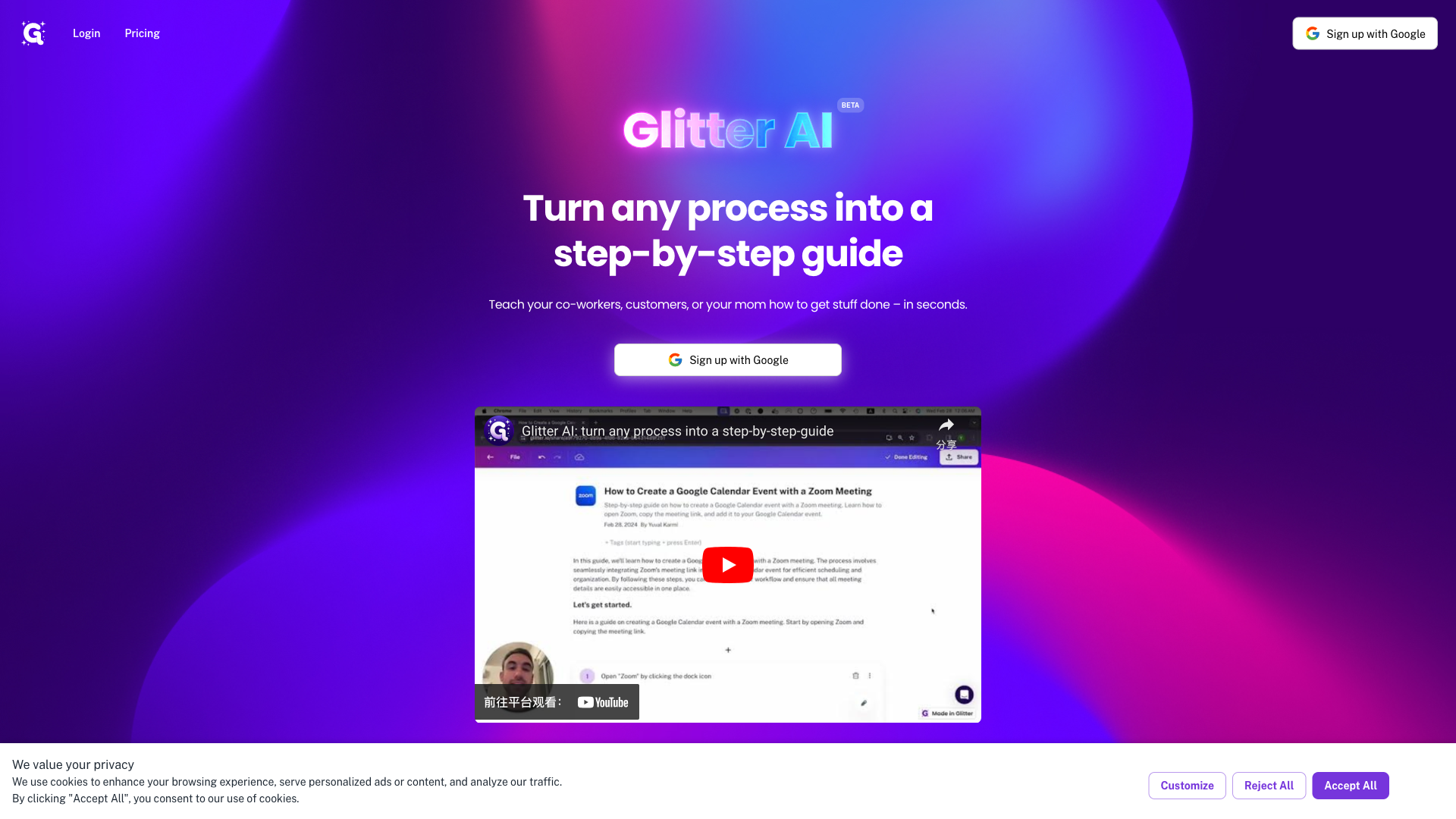Click the video thumbnail to play

(728, 565)
